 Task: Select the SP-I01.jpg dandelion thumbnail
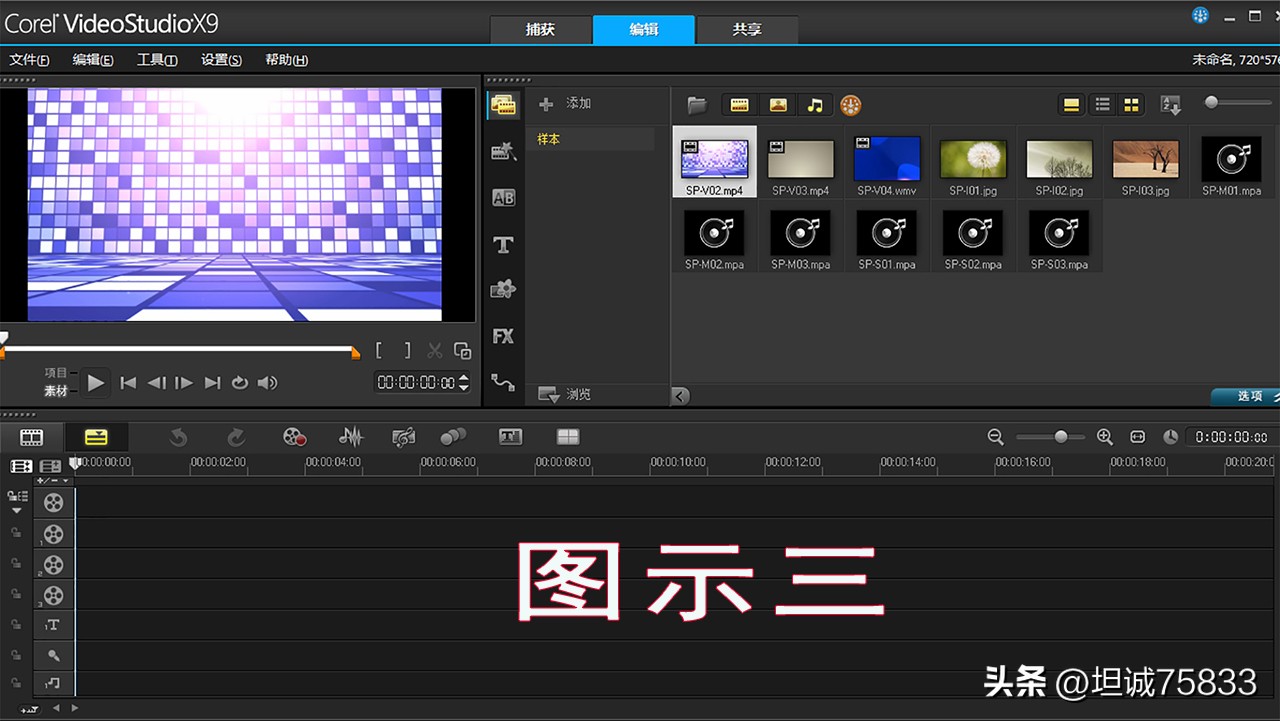click(972, 160)
